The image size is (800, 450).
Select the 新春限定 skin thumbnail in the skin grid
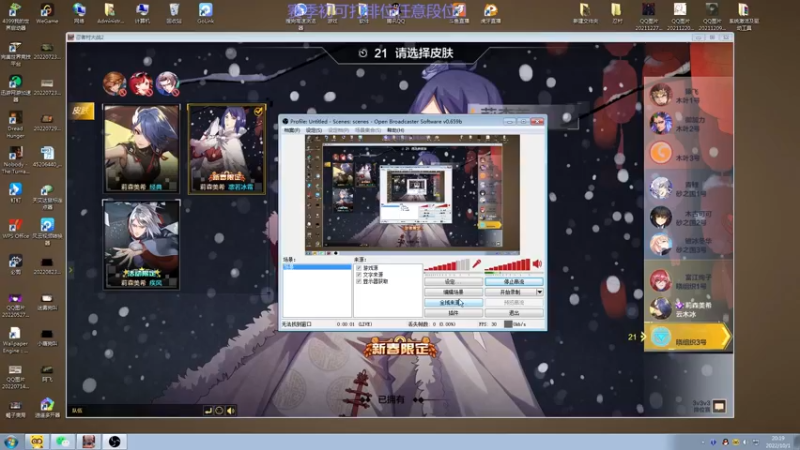[227, 148]
